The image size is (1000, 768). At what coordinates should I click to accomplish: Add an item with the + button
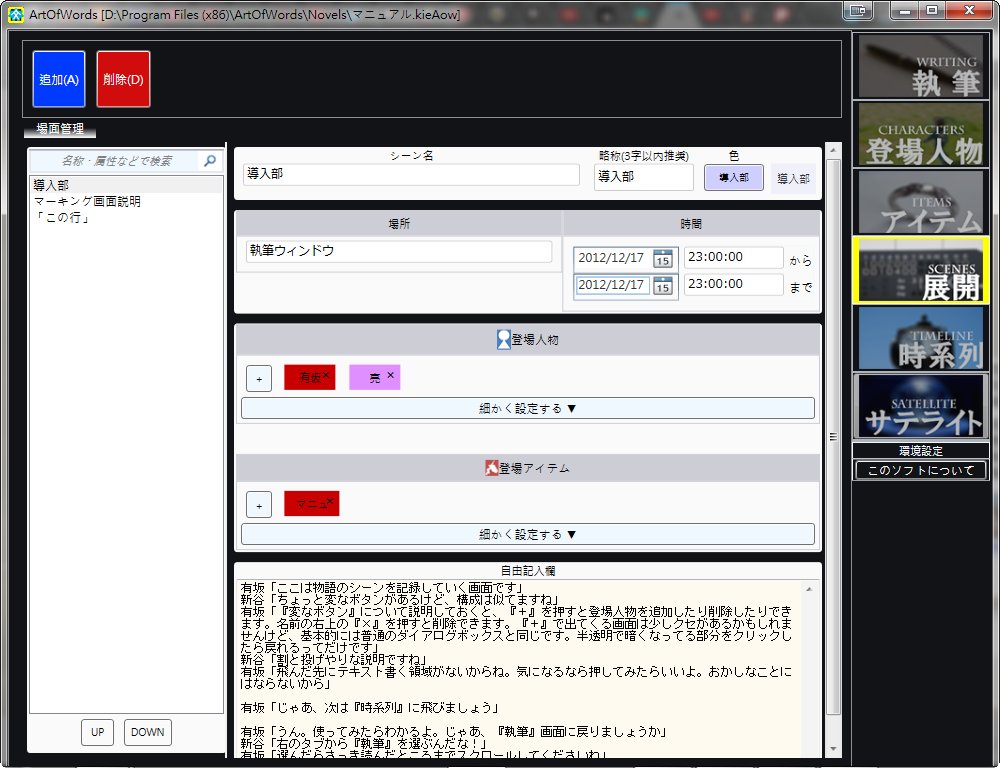click(259, 505)
